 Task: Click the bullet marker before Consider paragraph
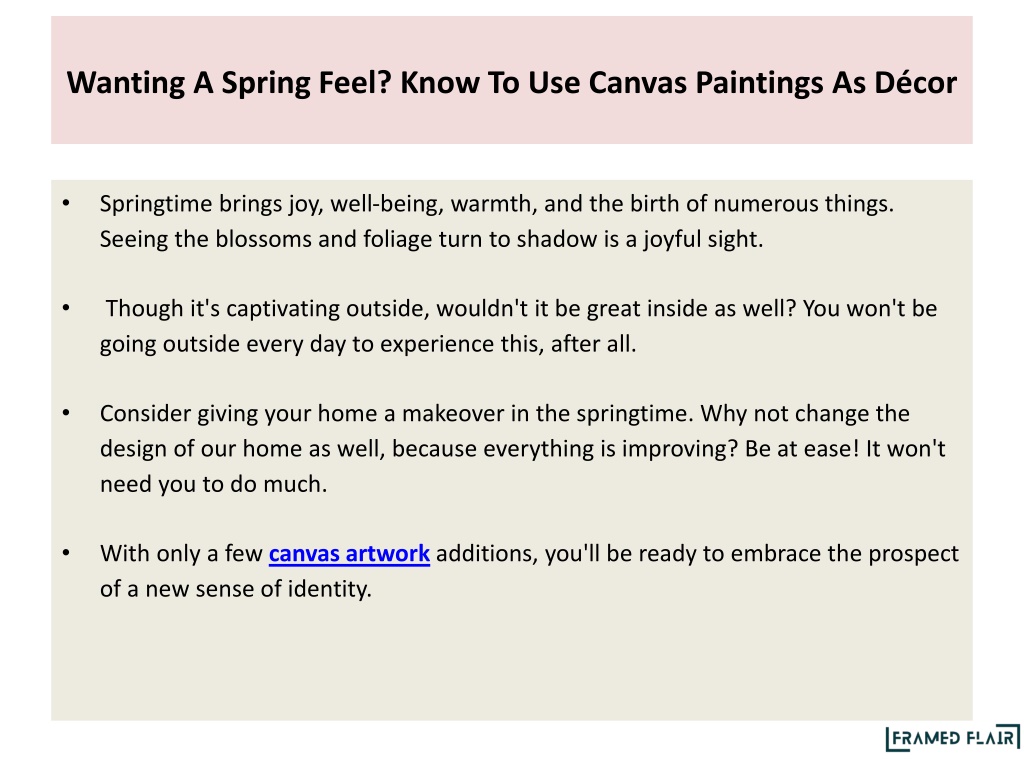click(66, 413)
